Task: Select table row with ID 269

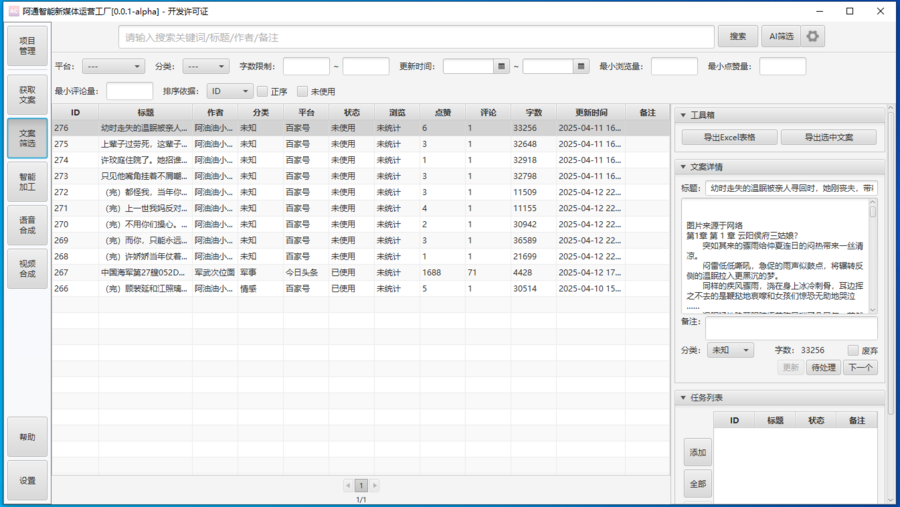Action: click(x=361, y=241)
